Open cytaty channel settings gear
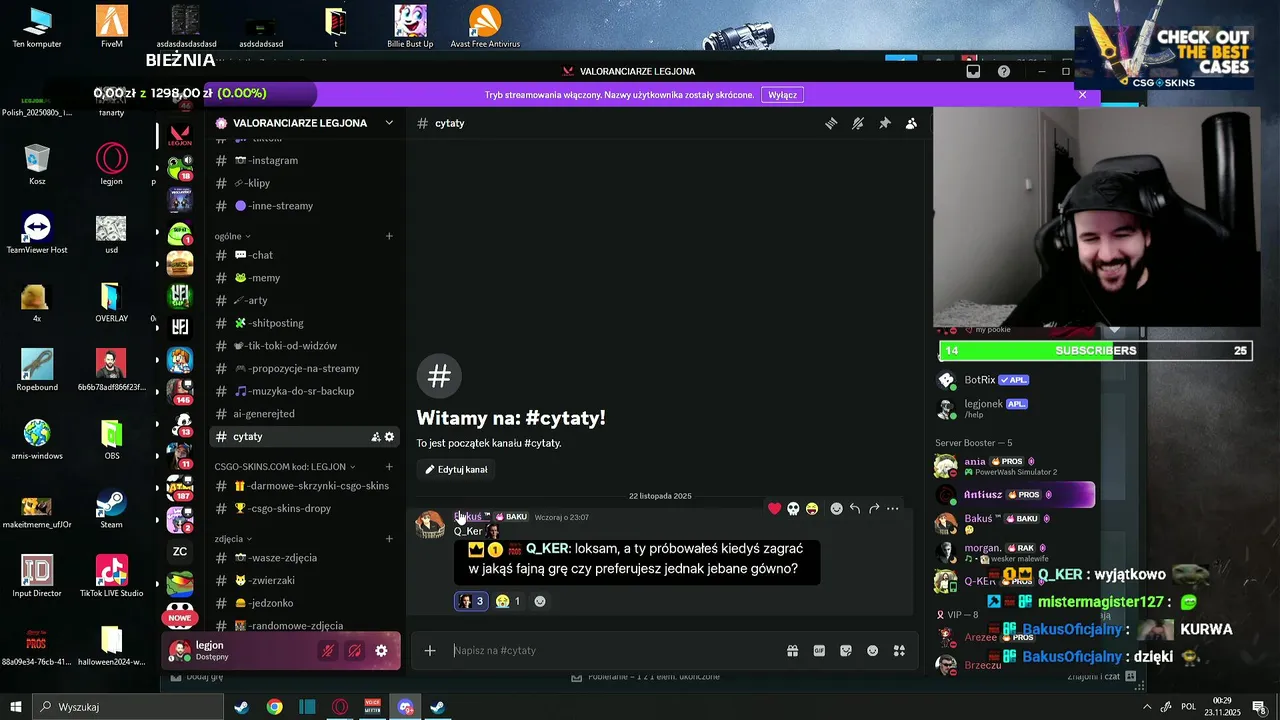 point(390,437)
